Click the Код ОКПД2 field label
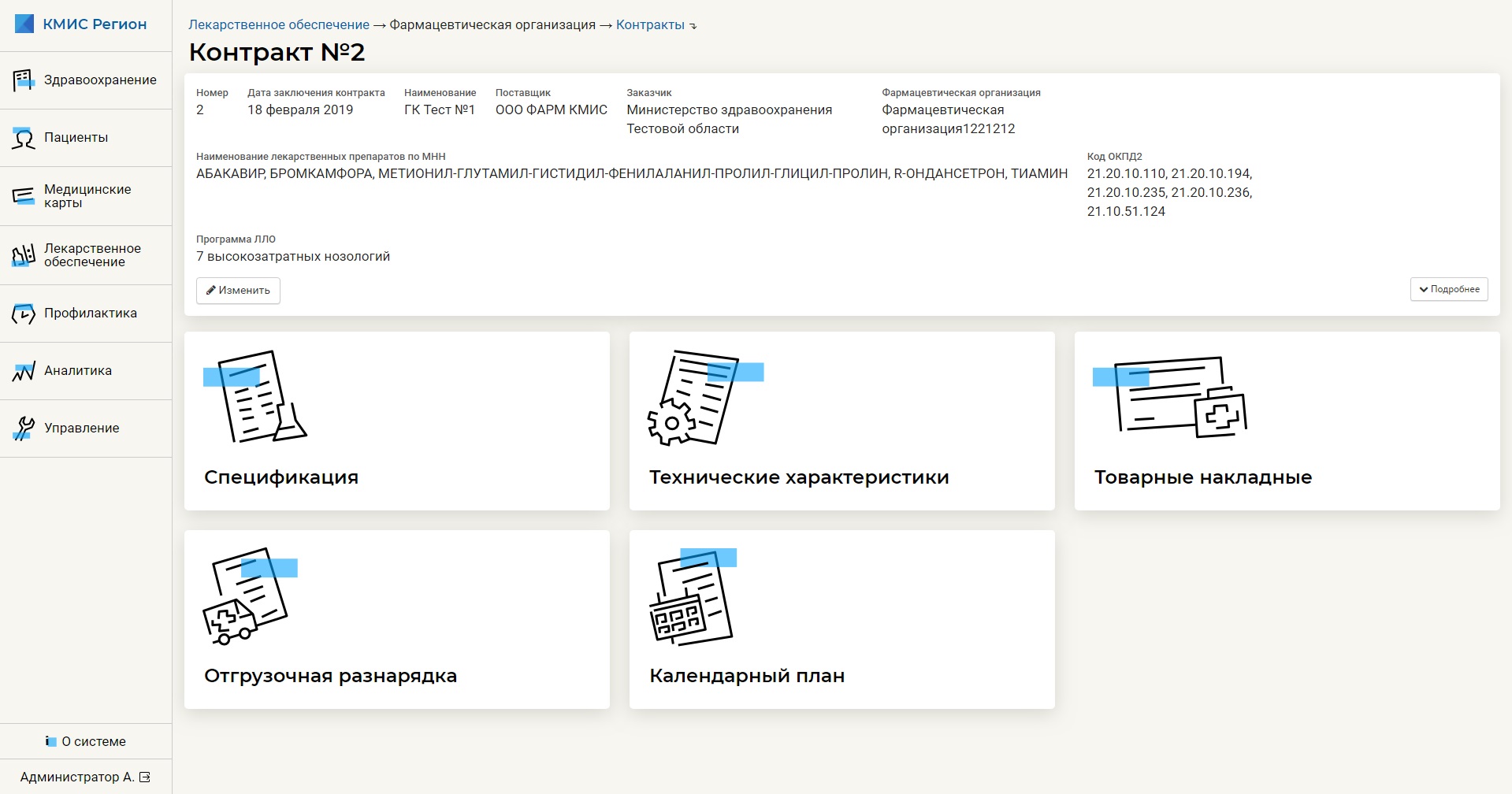Image resolution: width=1512 pixels, height=794 pixels. click(x=1115, y=157)
